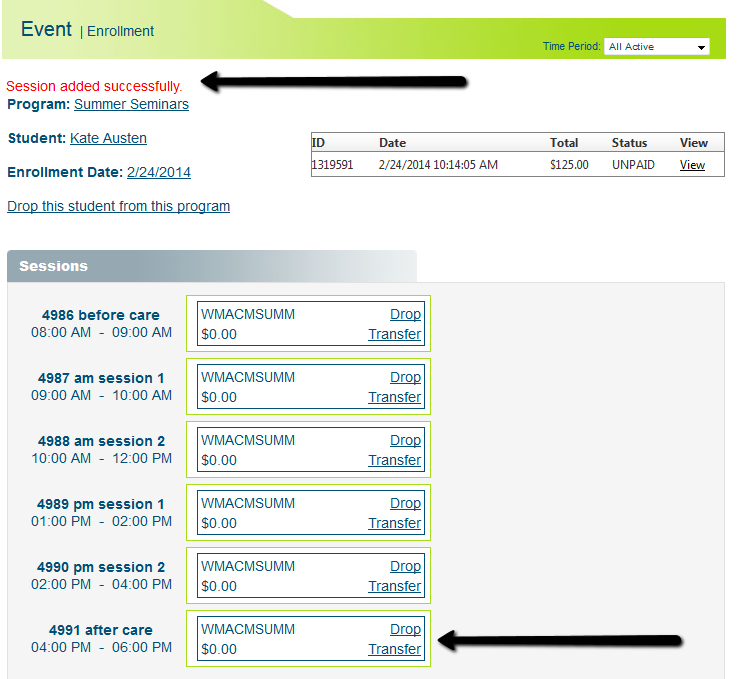Drop the 4991 after care session
The image size is (741, 679).
[405, 629]
